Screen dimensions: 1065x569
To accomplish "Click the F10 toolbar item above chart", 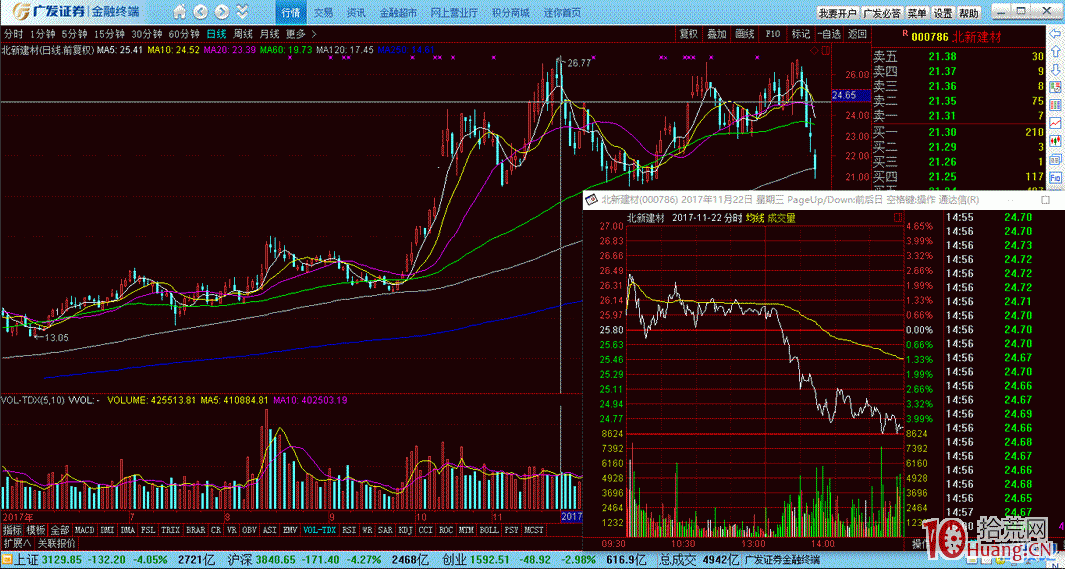I will tap(773, 34).
